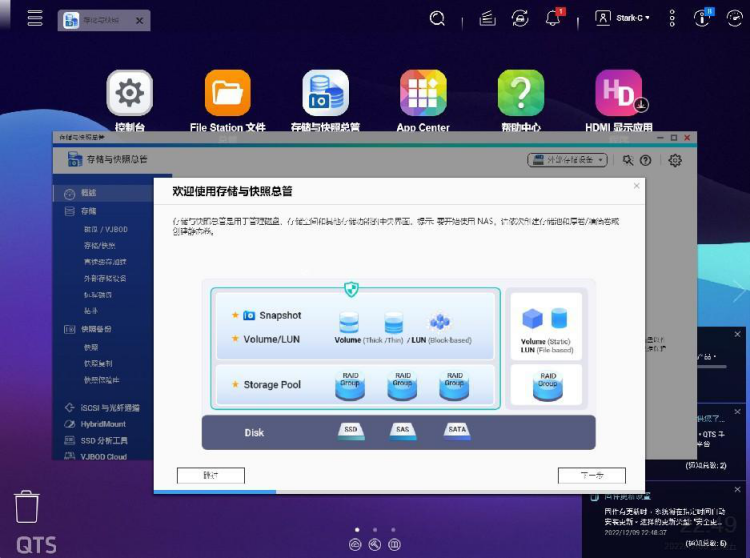750x558 pixels.
Task: Open the QTS main hamburger menu
Action: point(35,19)
